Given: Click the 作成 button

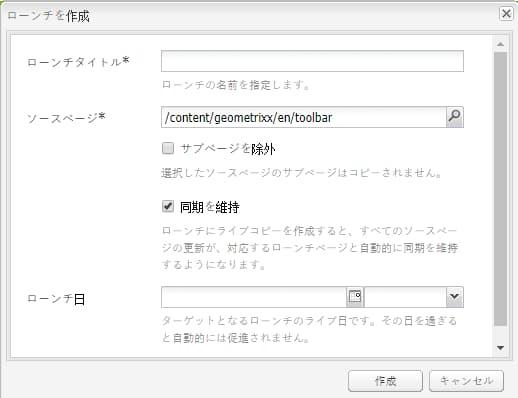Looking at the screenshot, I should coord(385,381).
